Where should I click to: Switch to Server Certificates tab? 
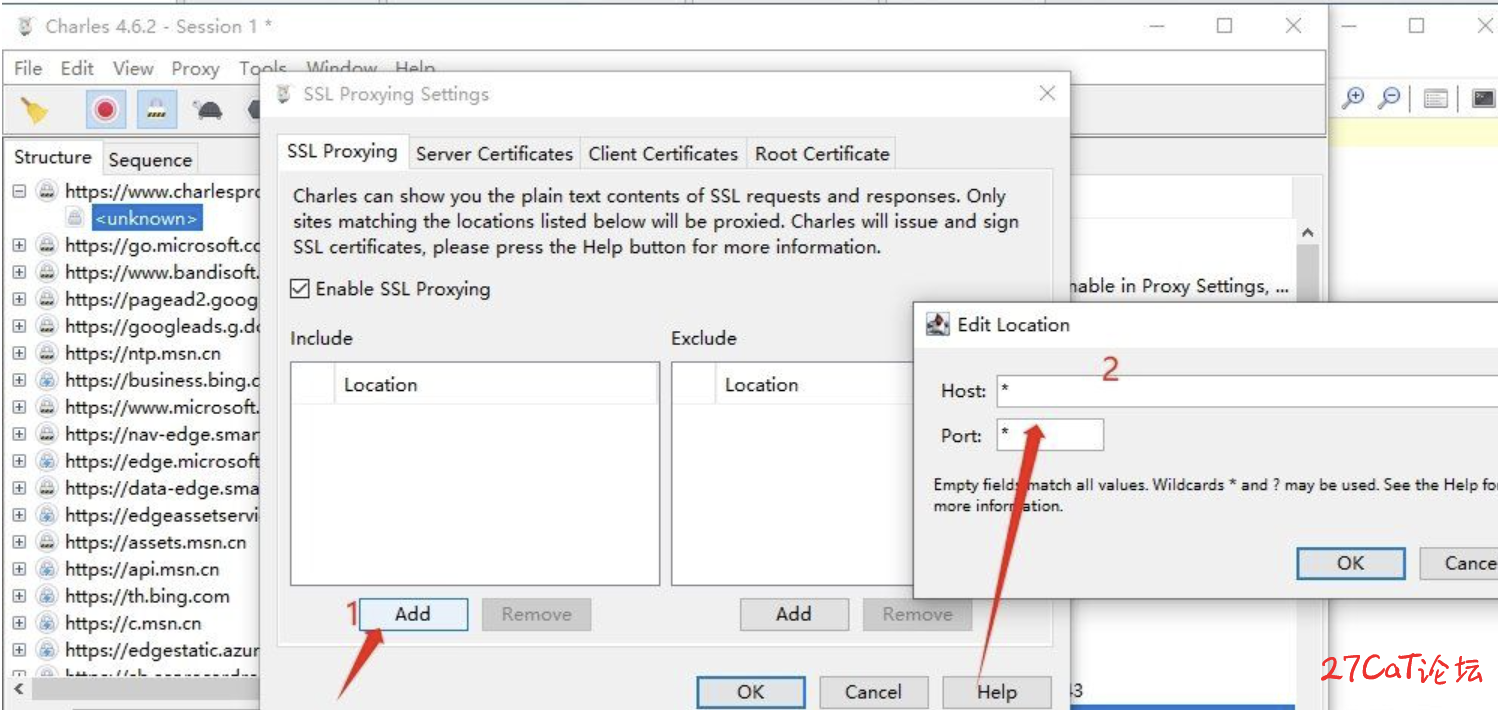click(x=494, y=153)
